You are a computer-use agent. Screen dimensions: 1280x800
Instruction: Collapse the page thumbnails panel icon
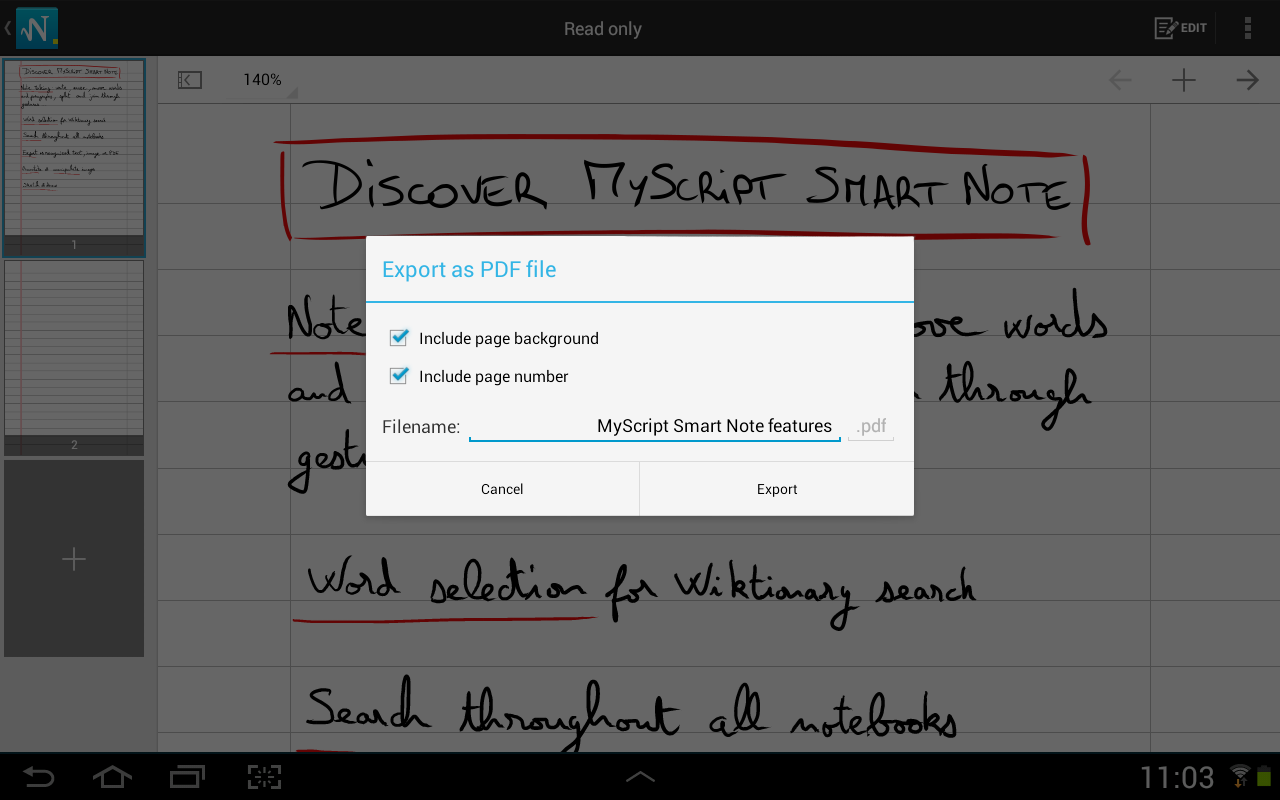[190, 80]
